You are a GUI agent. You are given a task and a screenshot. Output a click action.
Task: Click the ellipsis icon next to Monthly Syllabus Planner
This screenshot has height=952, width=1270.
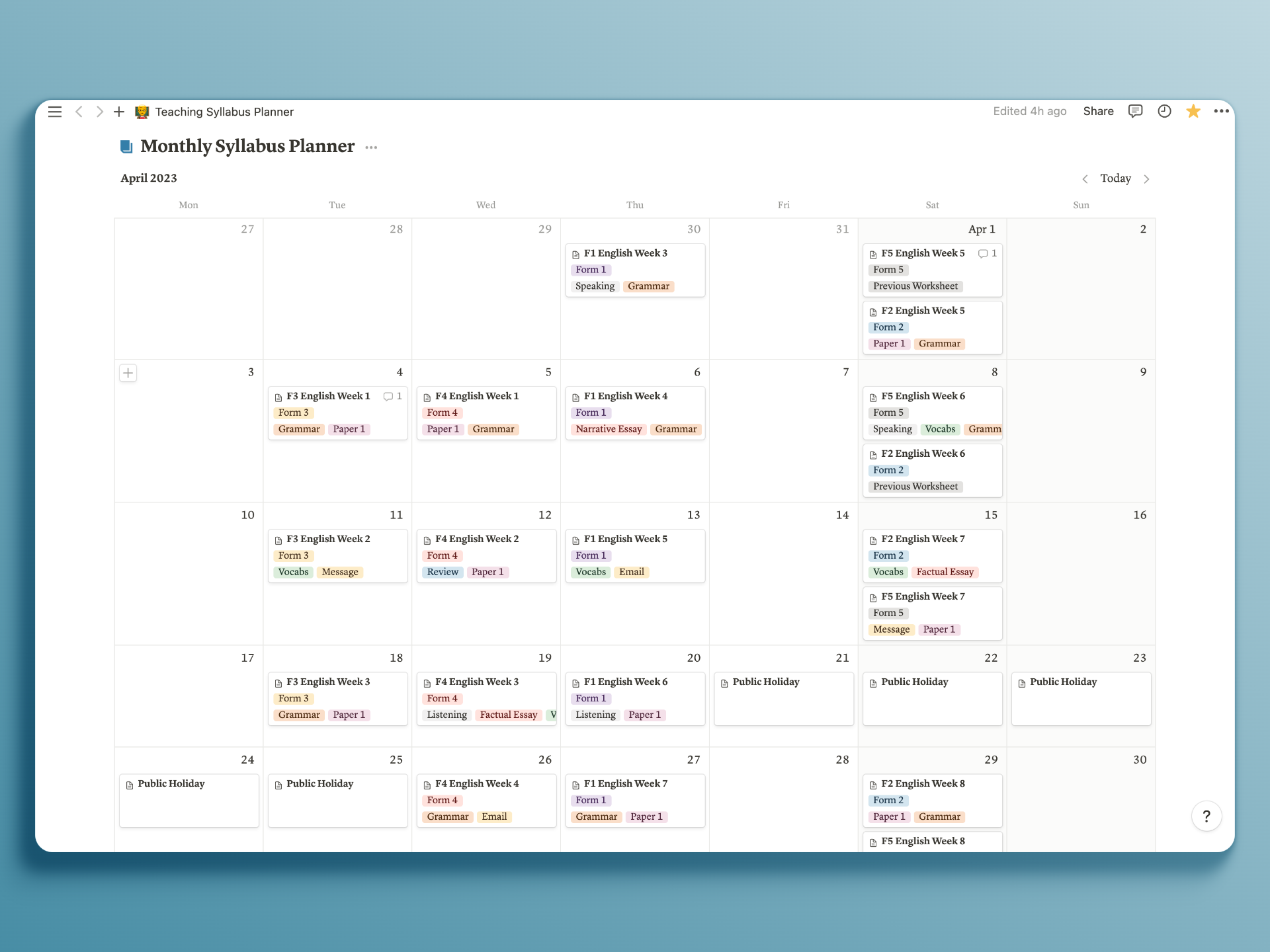coord(371,147)
